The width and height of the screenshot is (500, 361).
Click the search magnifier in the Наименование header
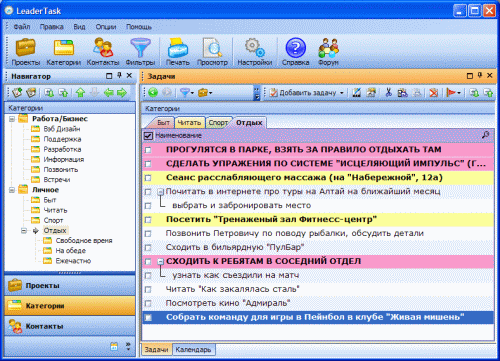coord(486,135)
